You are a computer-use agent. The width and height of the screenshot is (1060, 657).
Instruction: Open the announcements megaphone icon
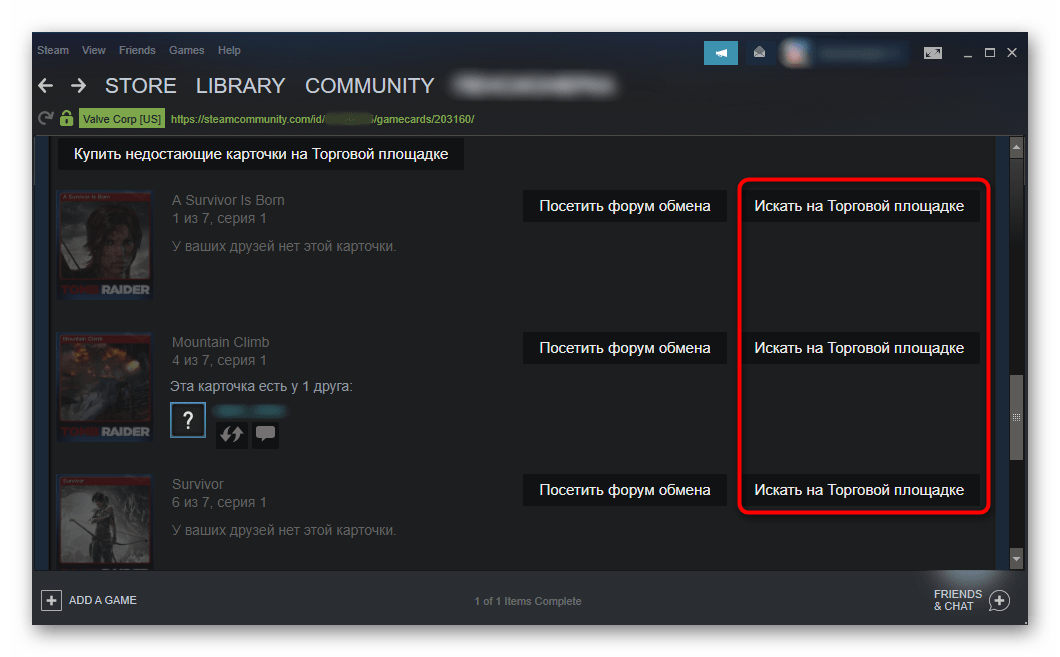(721, 53)
